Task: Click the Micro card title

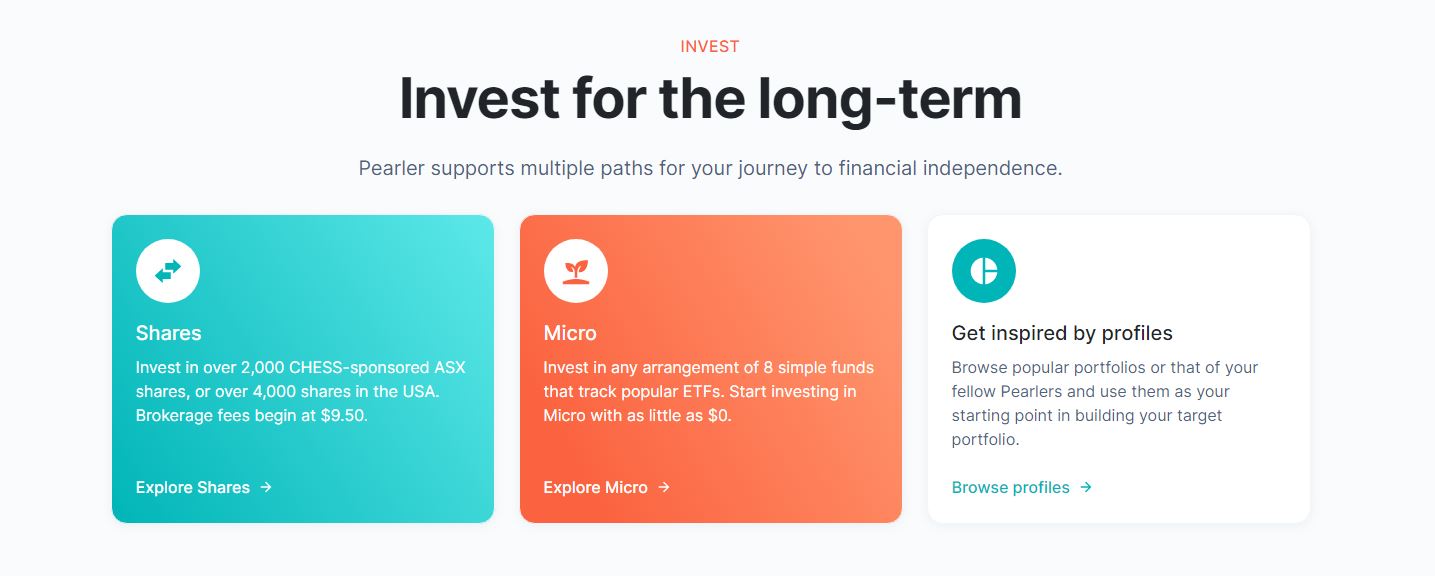Action: pyautogui.click(x=568, y=333)
